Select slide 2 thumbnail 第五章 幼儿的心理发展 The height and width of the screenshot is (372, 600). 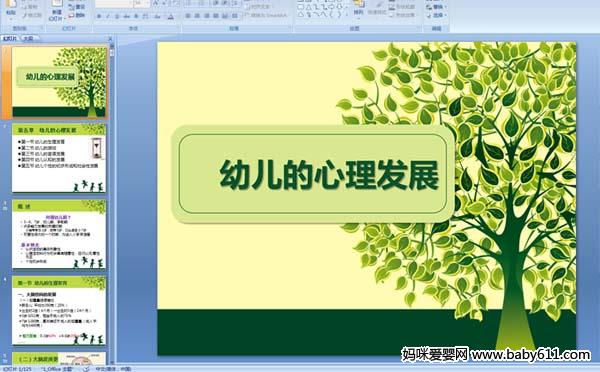pos(59,158)
